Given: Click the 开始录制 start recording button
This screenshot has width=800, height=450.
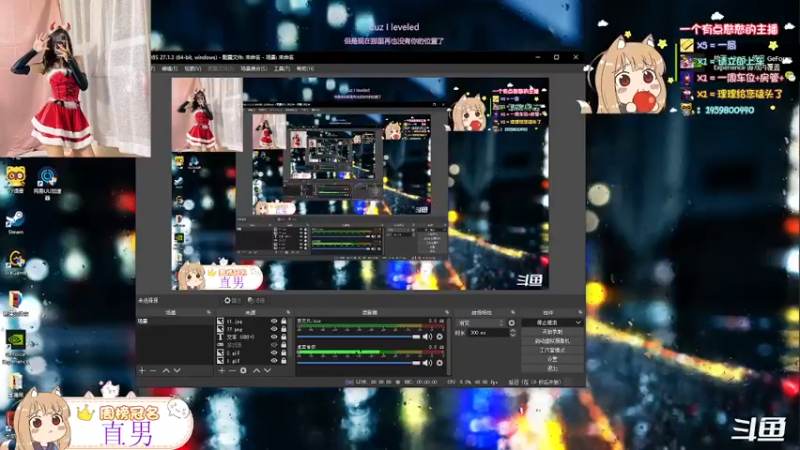Looking at the screenshot, I should [552, 332].
